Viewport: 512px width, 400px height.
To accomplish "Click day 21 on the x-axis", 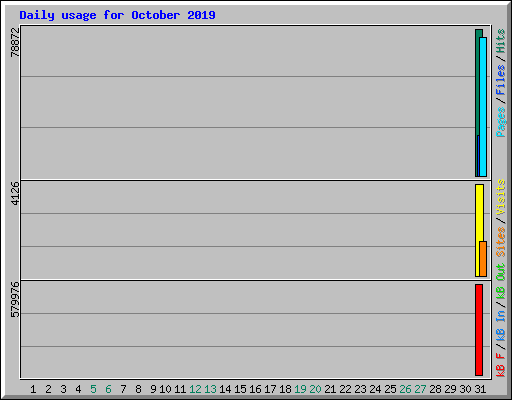I will pyautogui.click(x=330, y=389).
